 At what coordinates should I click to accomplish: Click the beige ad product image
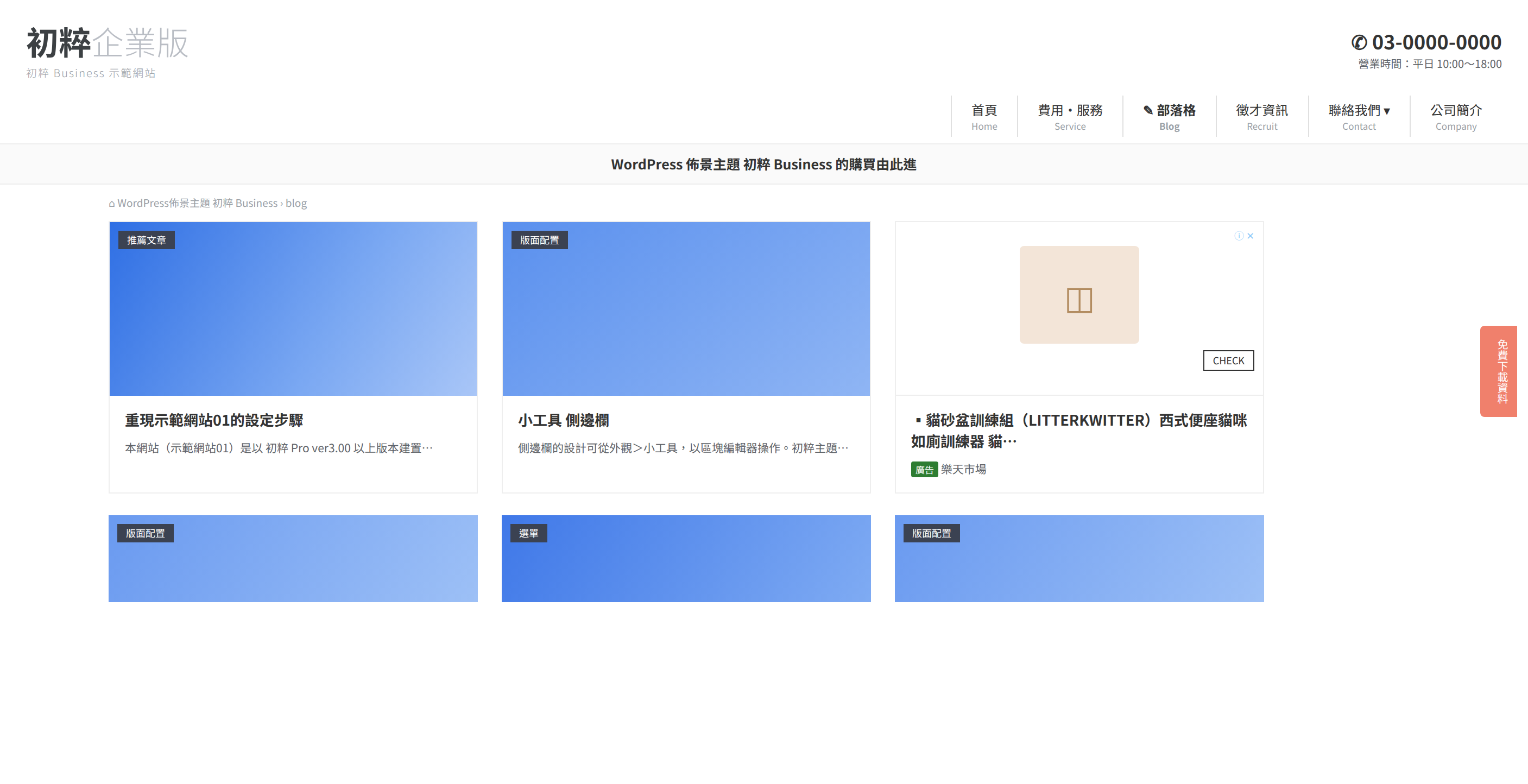click(1079, 295)
